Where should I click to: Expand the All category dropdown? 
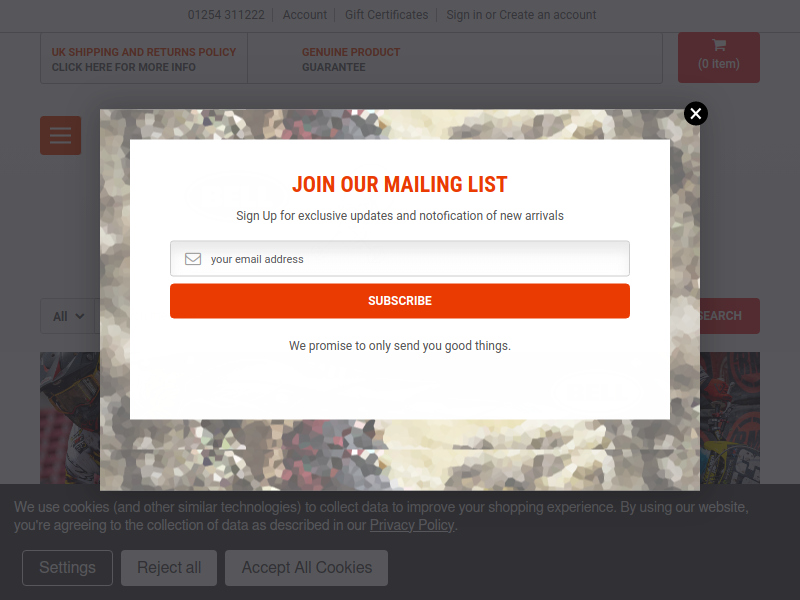click(68, 316)
